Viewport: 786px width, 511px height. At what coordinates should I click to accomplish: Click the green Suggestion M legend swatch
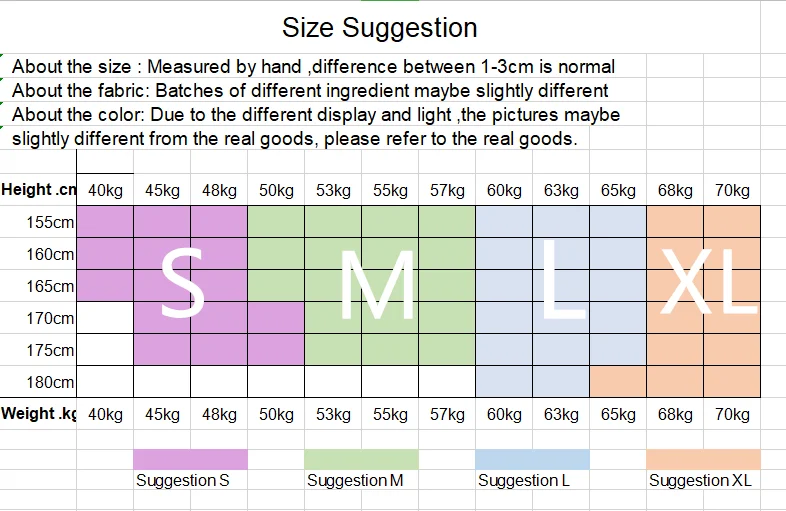coord(361,459)
